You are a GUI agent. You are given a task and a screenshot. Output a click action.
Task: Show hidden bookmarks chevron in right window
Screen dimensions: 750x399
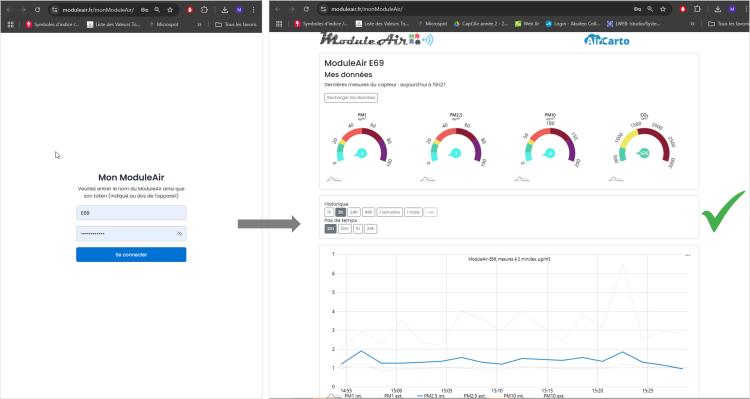(692, 23)
